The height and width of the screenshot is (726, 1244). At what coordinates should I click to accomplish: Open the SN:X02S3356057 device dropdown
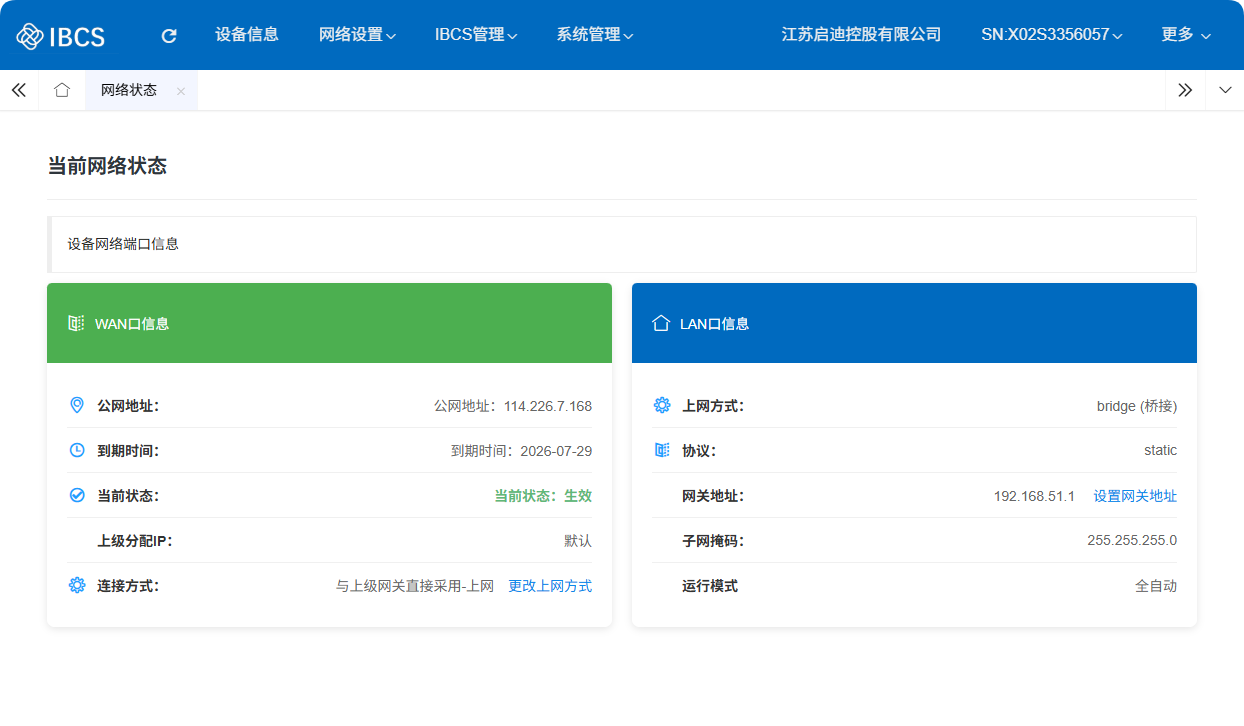1051,35
